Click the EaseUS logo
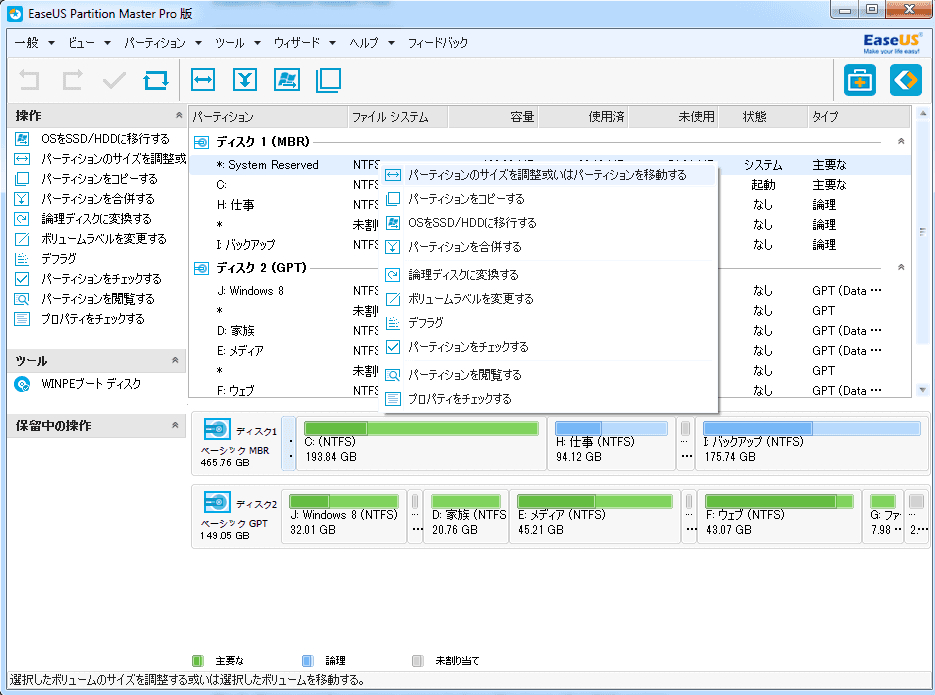This screenshot has width=935, height=695. point(891,43)
